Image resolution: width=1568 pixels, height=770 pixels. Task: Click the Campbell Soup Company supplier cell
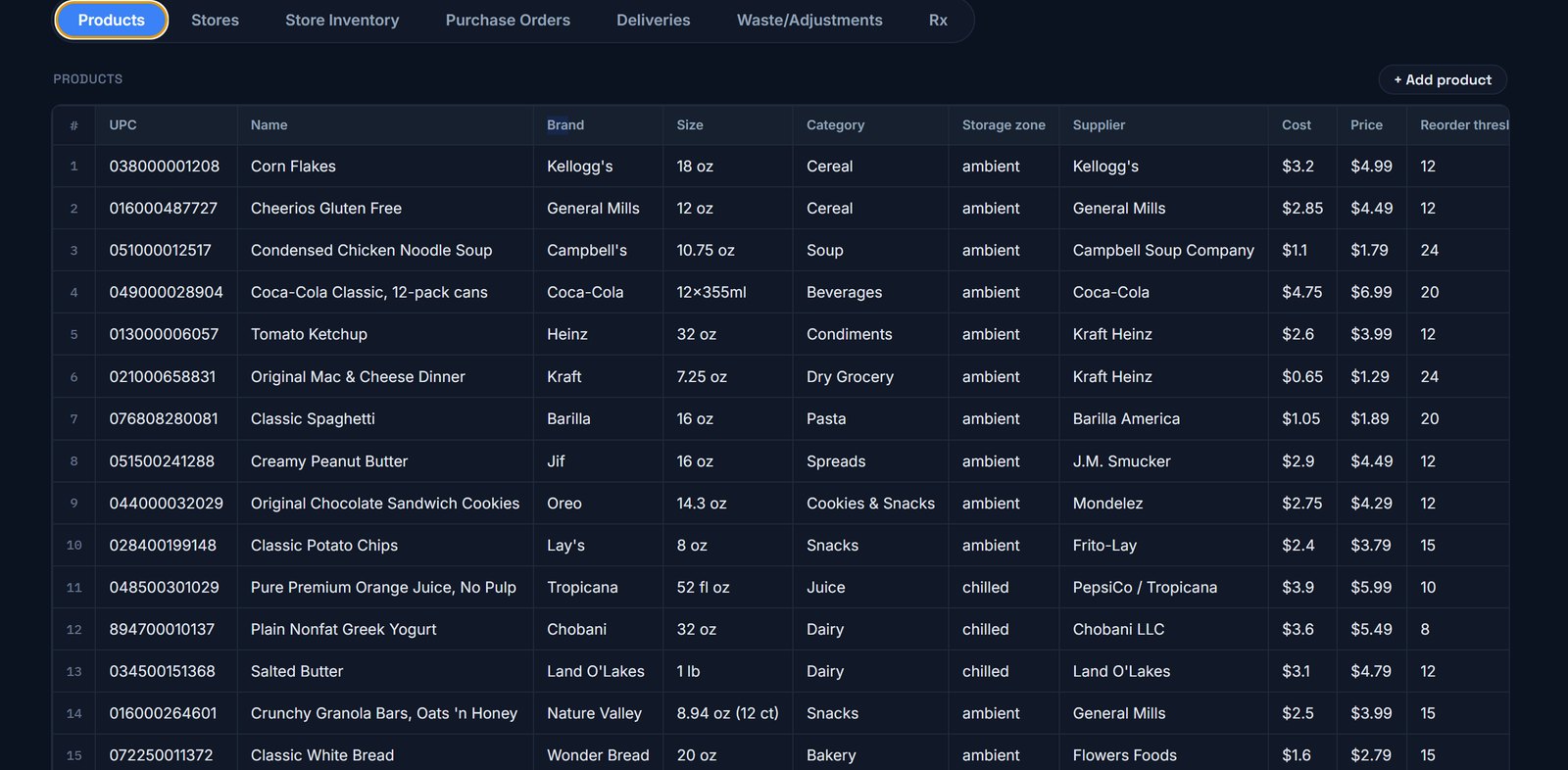(x=1163, y=251)
